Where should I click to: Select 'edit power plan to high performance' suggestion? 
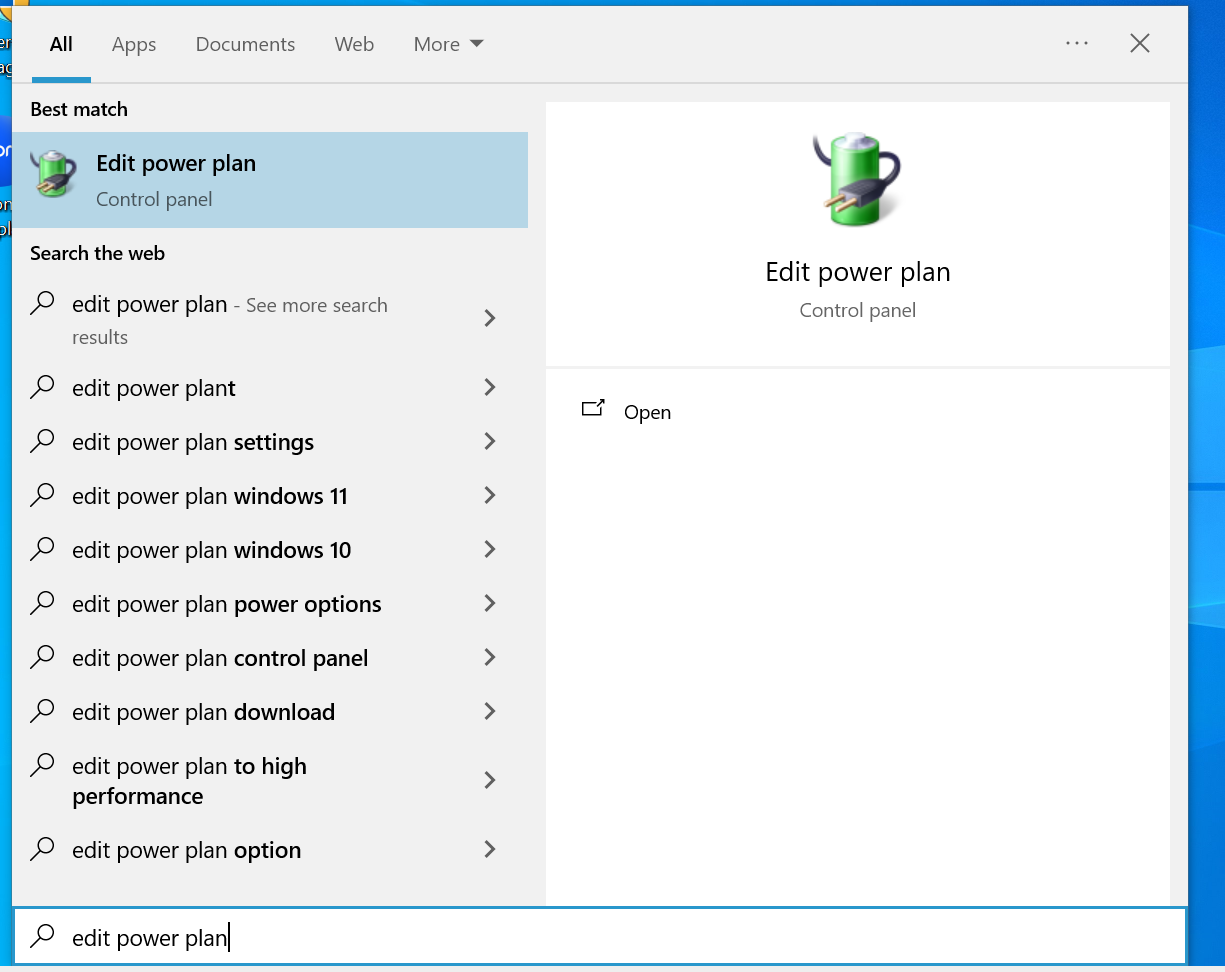190,781
